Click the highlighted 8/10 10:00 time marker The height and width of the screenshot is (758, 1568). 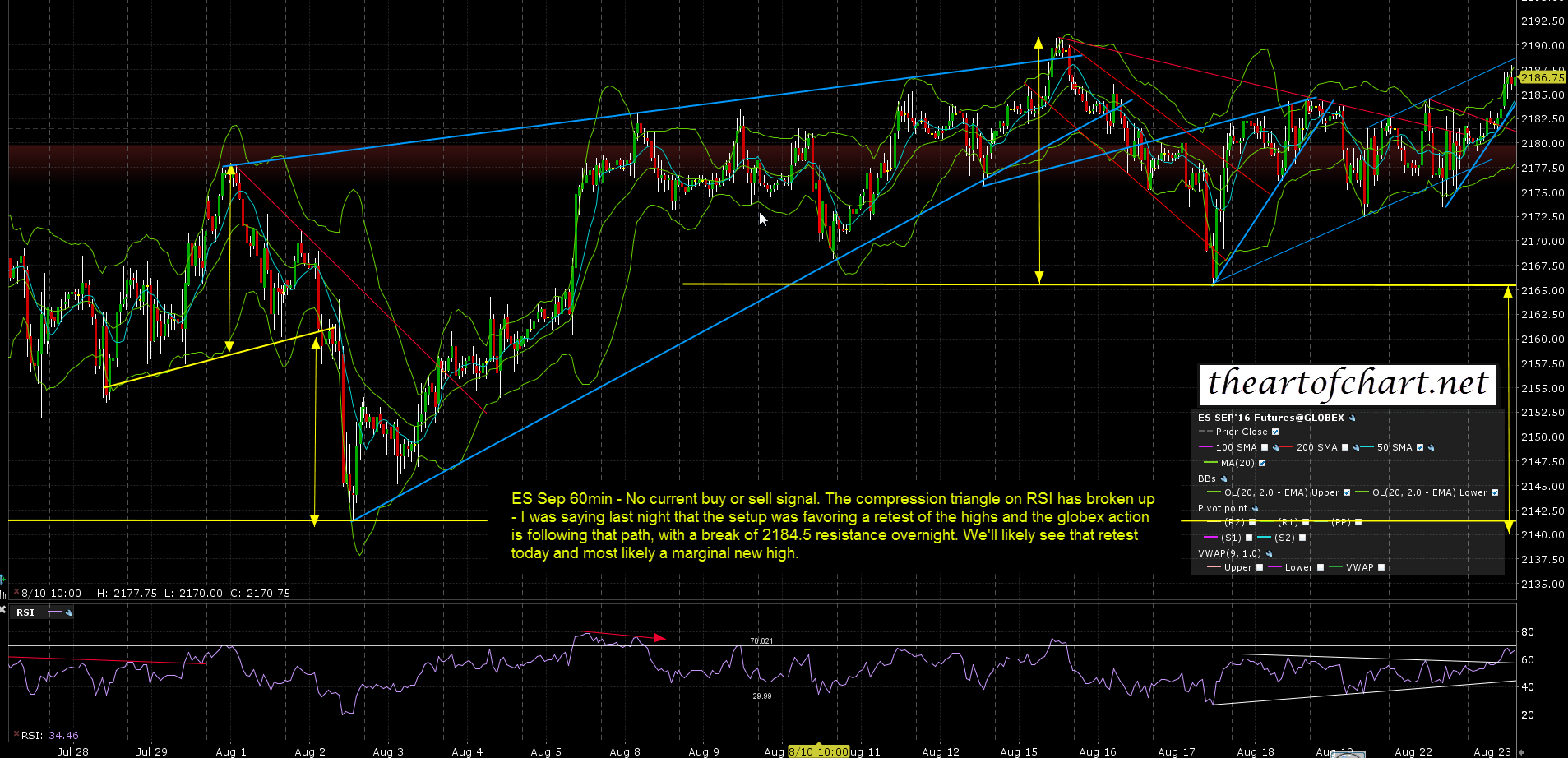pos(818,751)
